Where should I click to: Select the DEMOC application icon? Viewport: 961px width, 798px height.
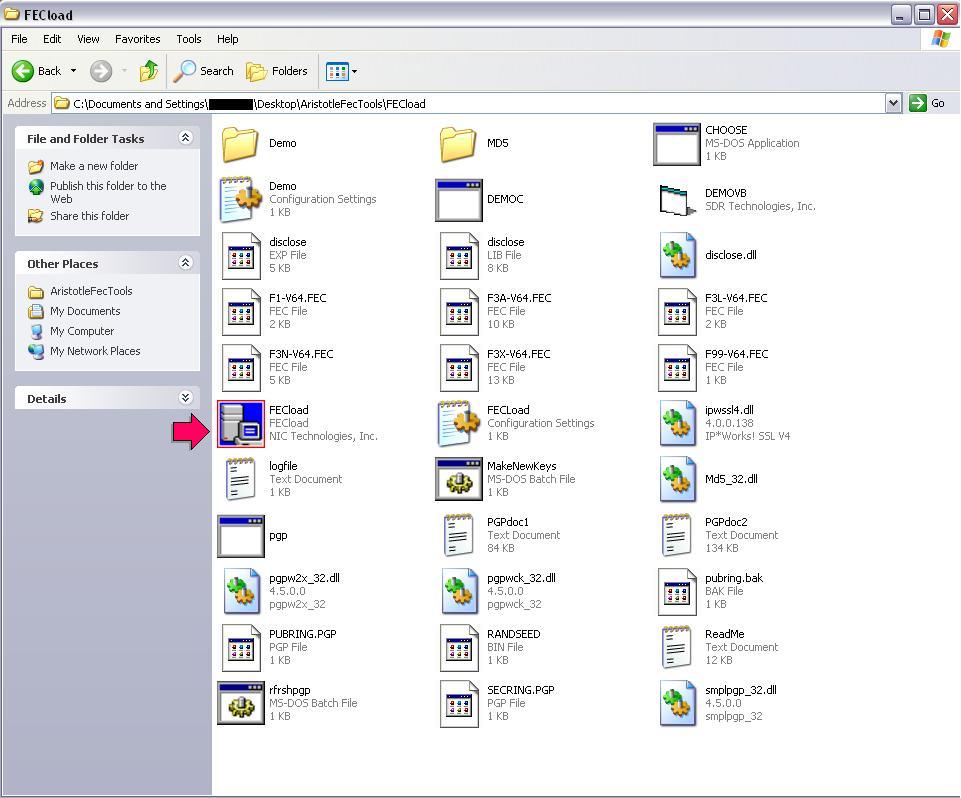[x=458, y=200]
